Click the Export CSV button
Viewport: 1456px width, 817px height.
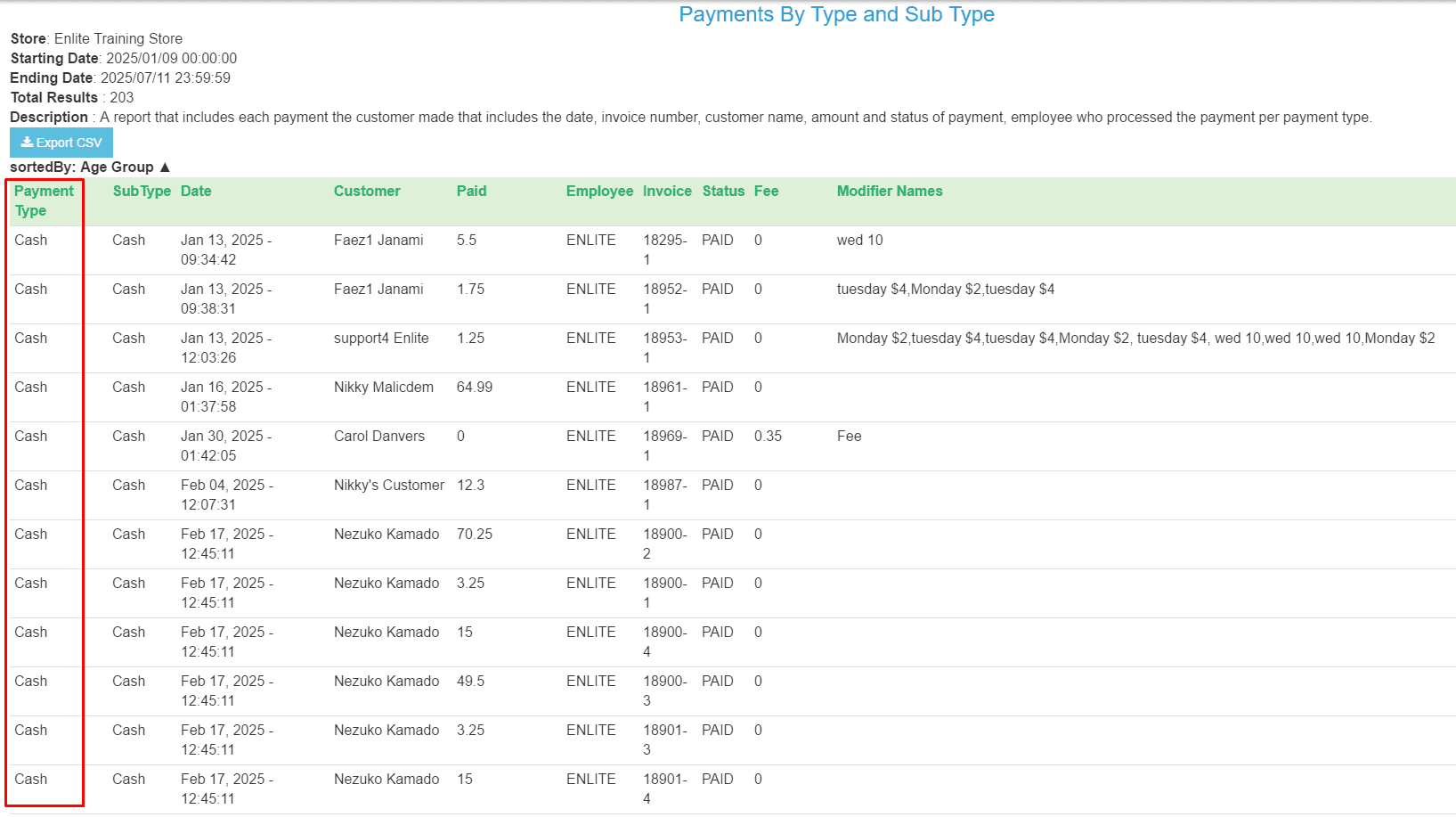(x=61, y=143)
